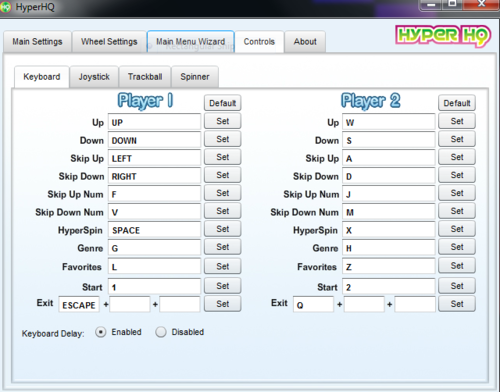Click Player 2 HyperSpin field showing X

(x=389, y=230)
